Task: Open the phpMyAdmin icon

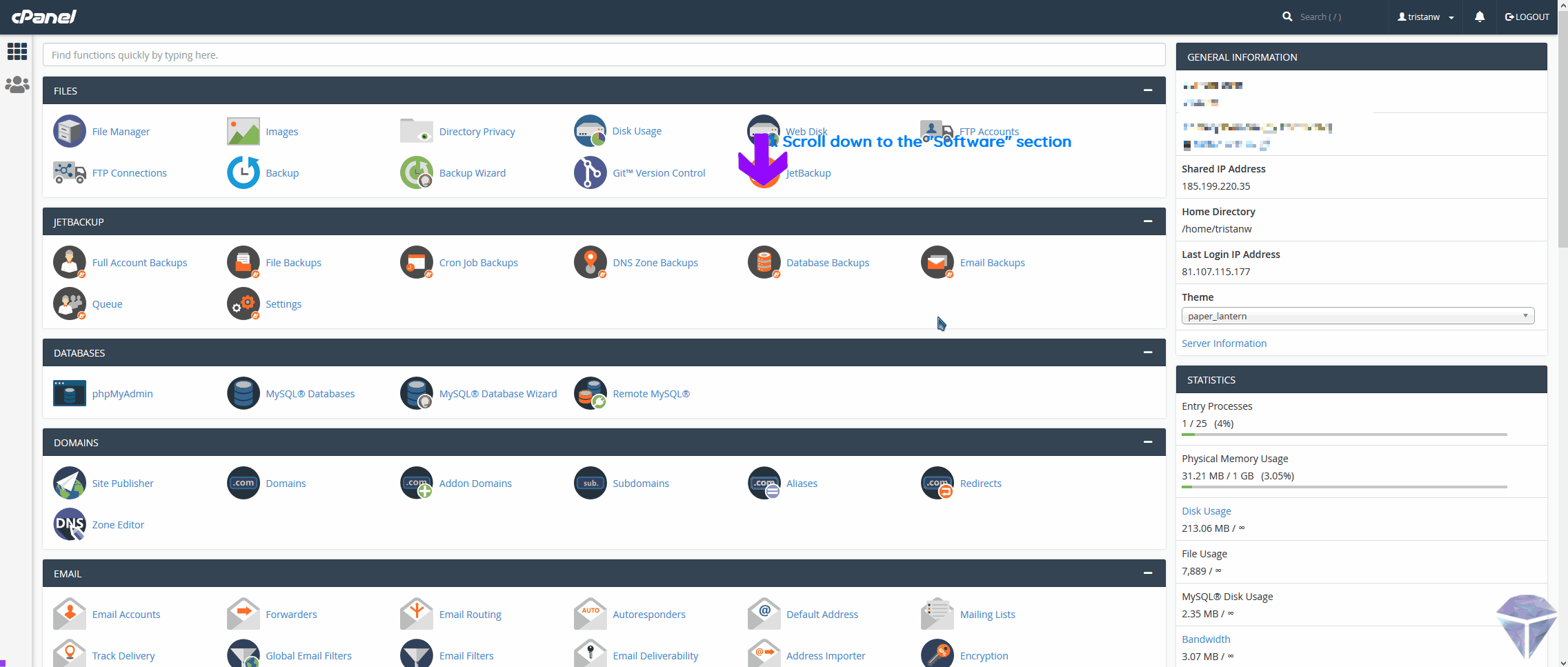Action: (x=70, y=393)
